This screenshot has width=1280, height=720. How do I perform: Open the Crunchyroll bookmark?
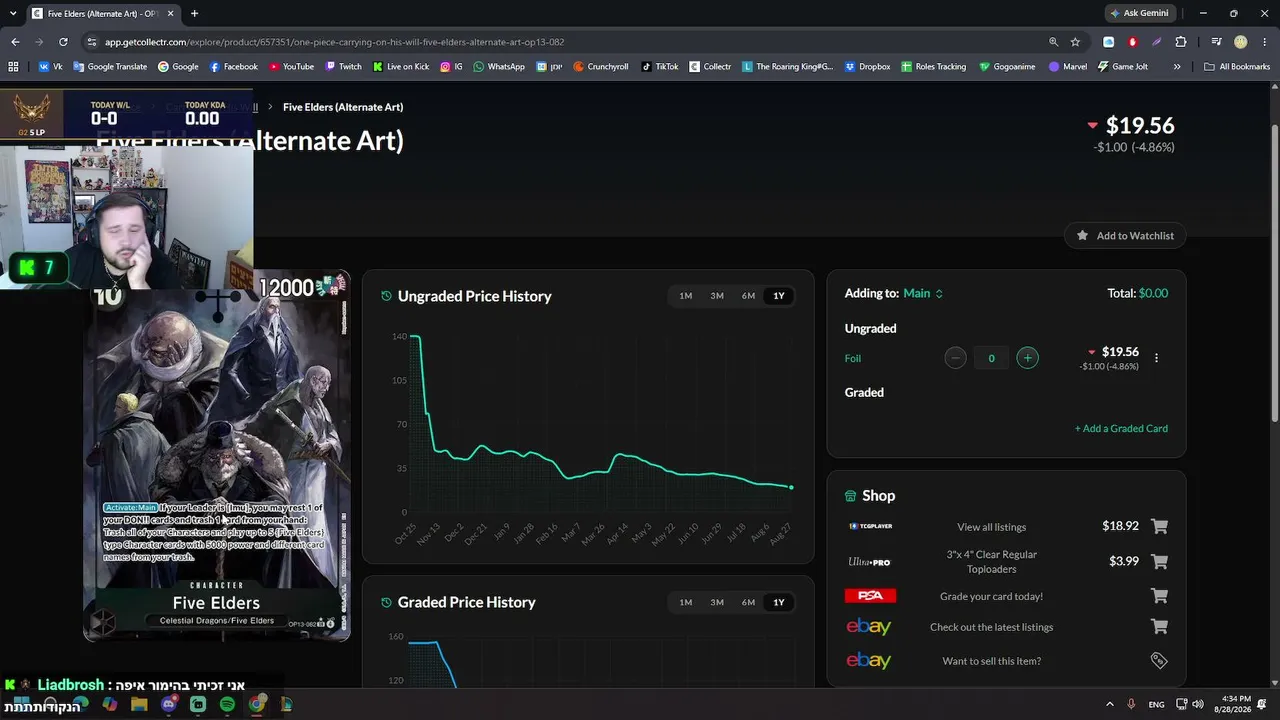pyautogui.click(x=600, y=67)
